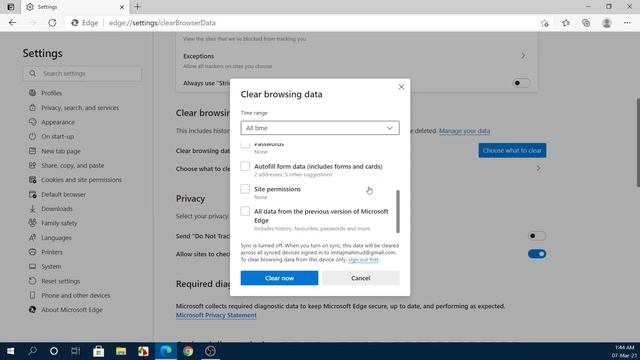This screenshot has width=640, height=360.
Task: Open Languages settings
Action: coord(56,238)
